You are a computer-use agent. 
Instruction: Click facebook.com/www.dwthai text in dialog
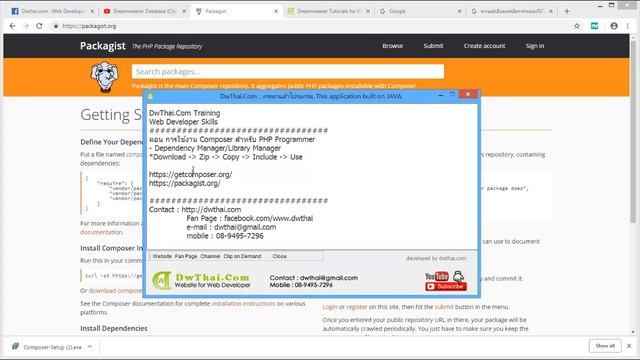269,218
